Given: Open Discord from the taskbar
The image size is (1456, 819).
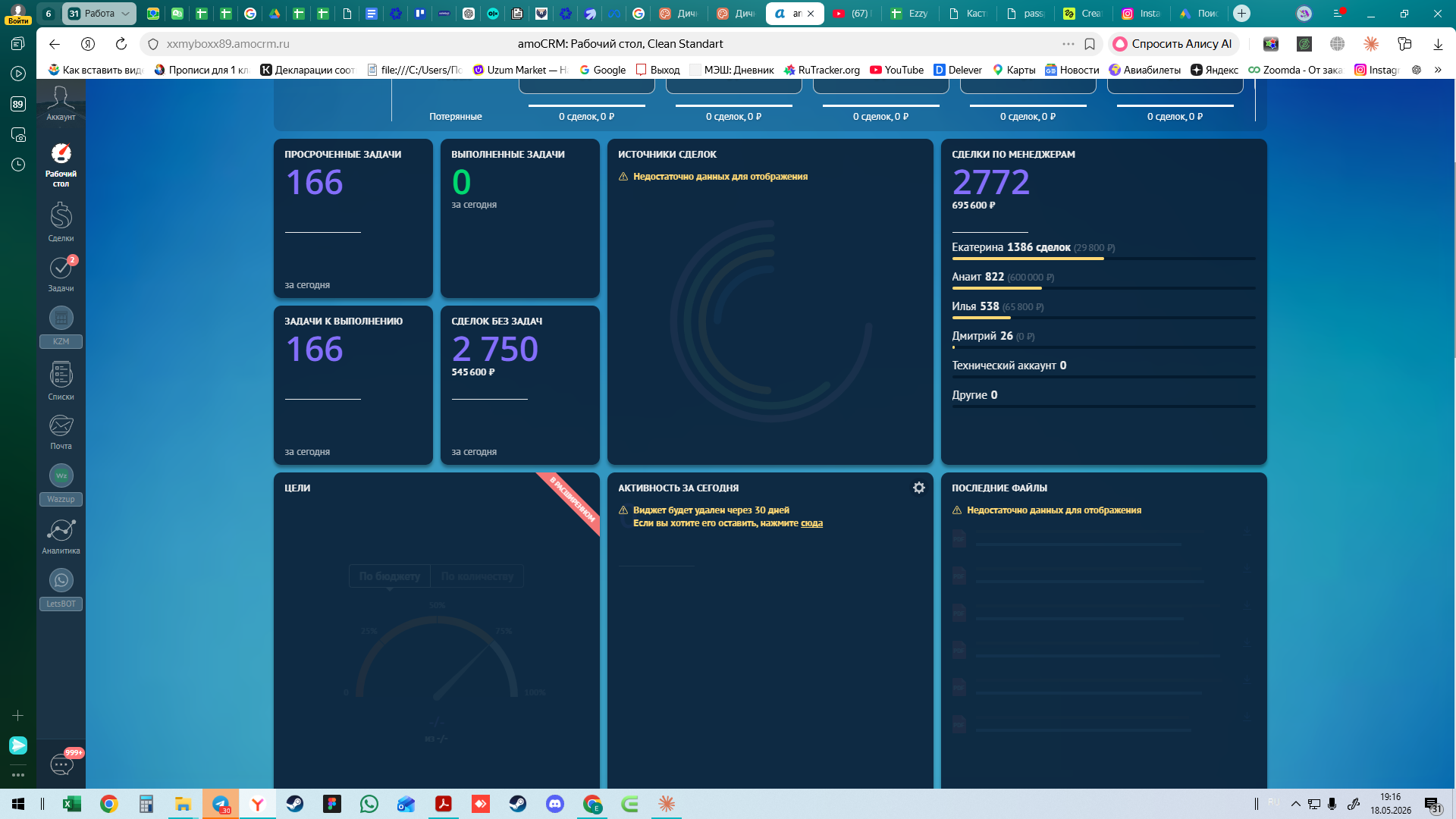Looking at the screenshot, I should 555,804.
